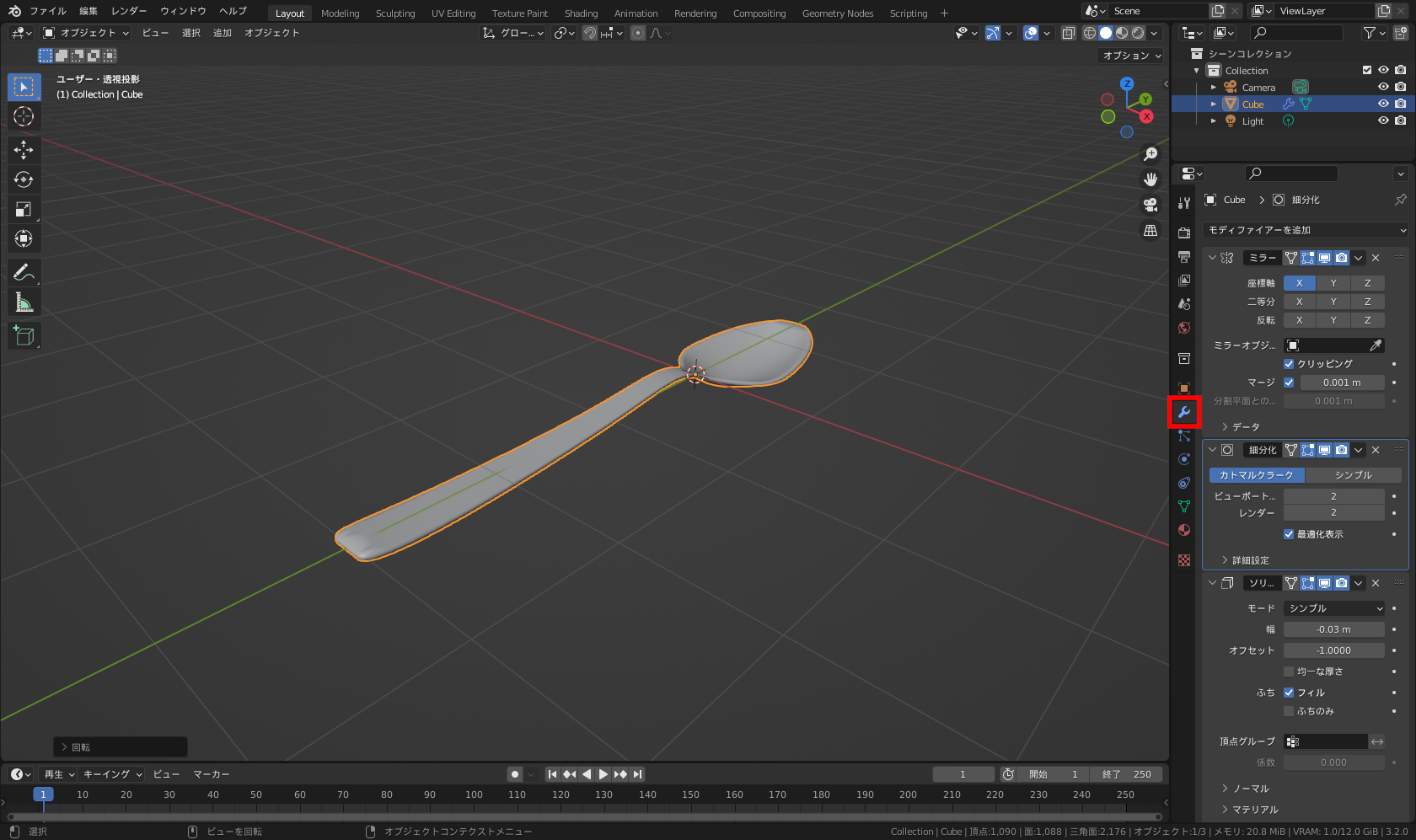This screenshot has width=1416, height=840.
Task: Click the viewport zoom magnifier icon
Action: click(x=1150, y=154)
